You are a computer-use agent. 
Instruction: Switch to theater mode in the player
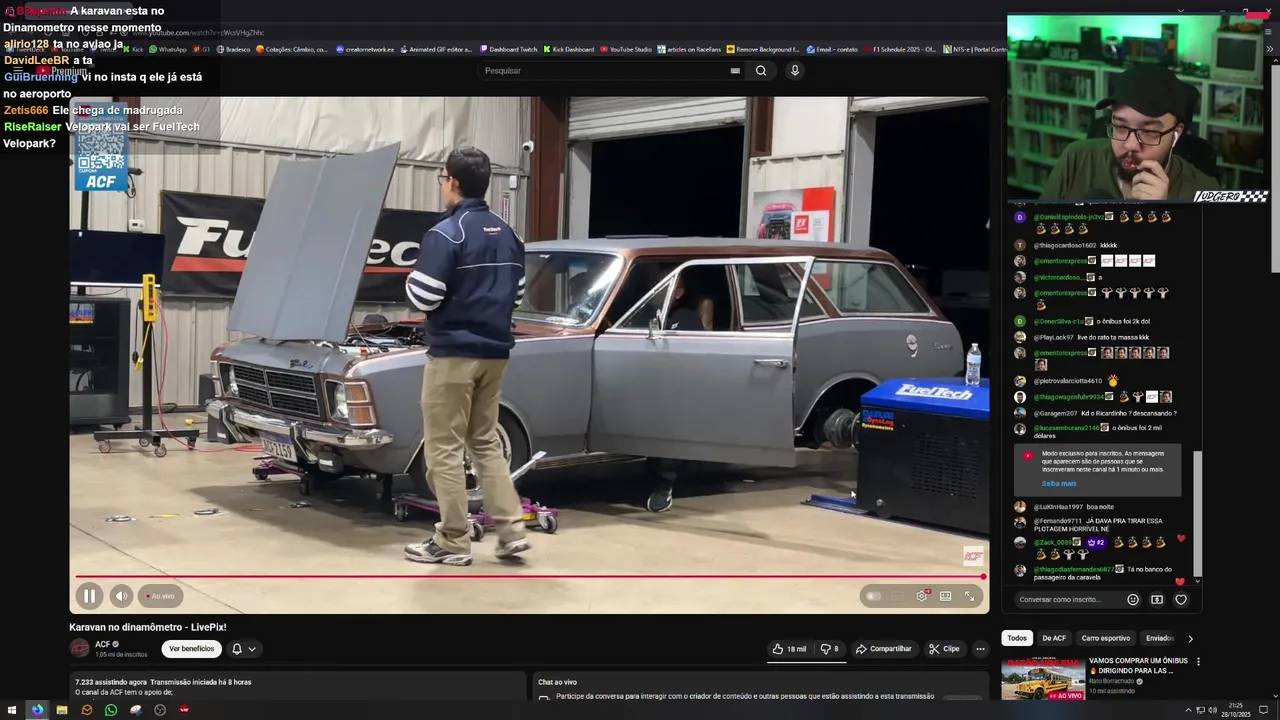[945, 596]
